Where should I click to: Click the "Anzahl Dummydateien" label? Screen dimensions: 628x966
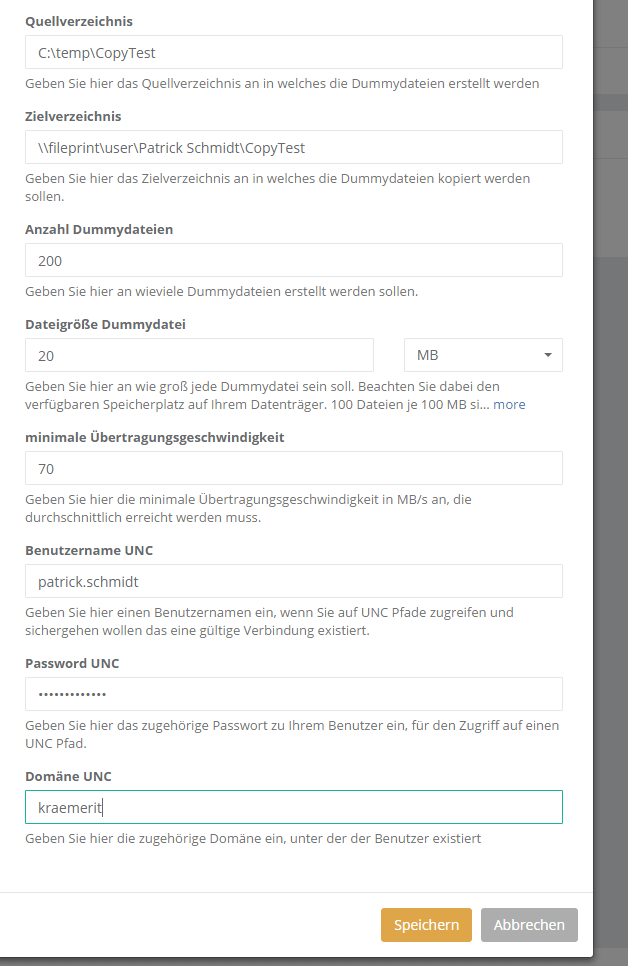coord(99,229)
